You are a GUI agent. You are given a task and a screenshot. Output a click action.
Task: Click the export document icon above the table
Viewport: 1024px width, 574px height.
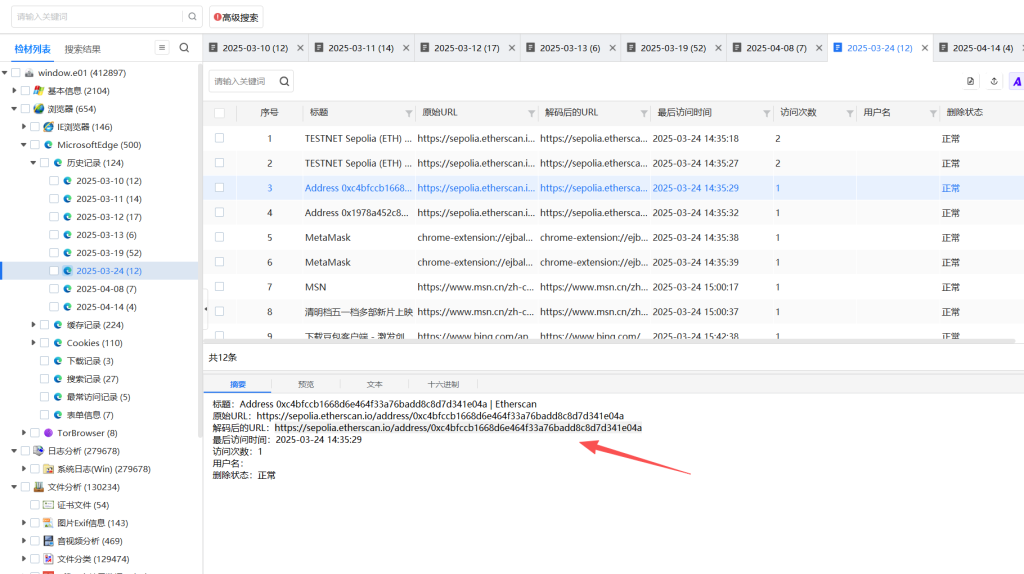970,81
